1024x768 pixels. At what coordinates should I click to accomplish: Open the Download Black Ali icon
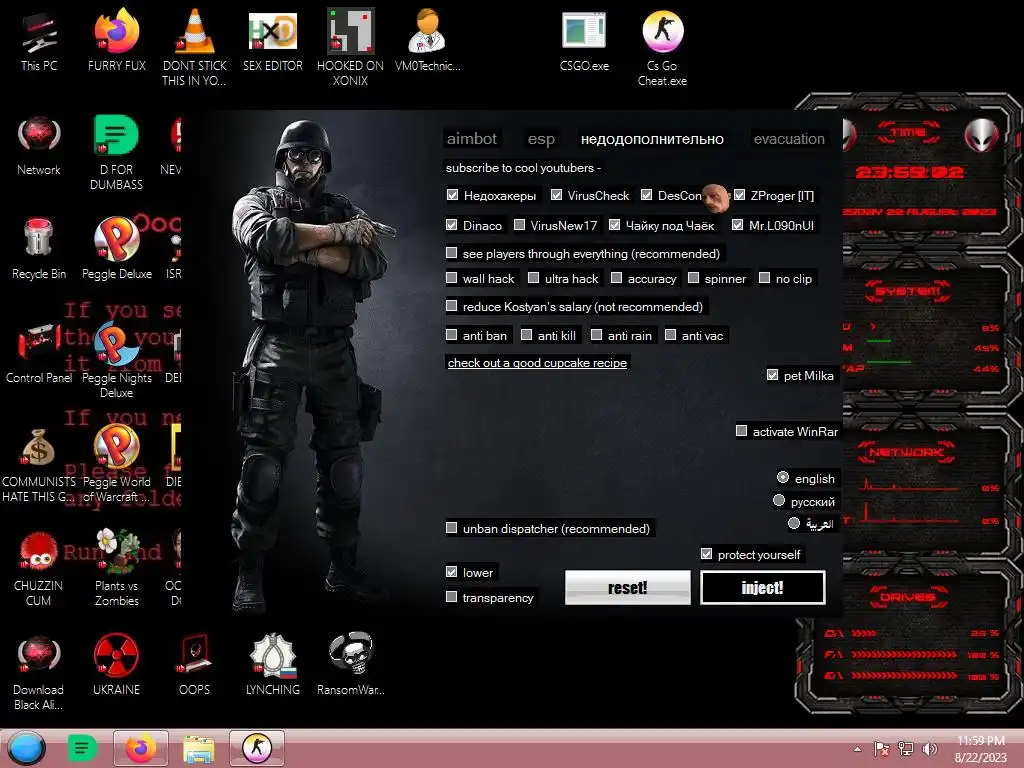[x=39, y=671]
